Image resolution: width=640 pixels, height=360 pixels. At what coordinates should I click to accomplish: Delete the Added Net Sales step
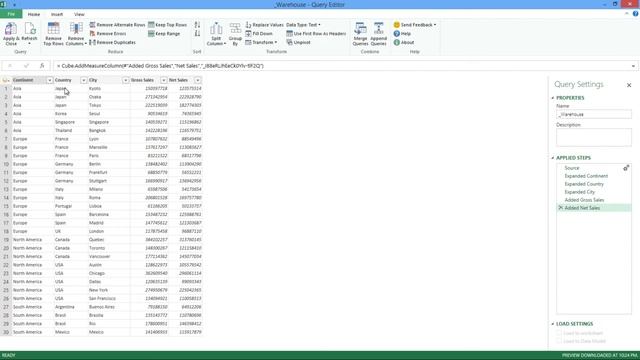tap(560, 208)
